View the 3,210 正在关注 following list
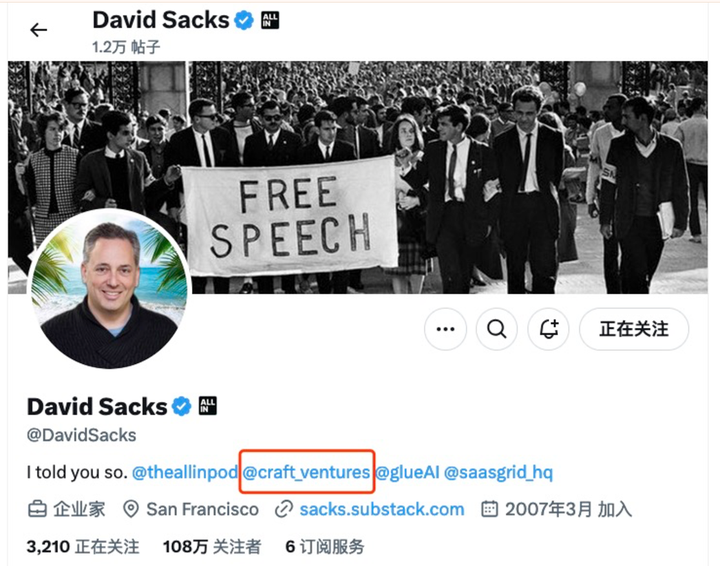Viewport: 720px width, 566px height. [x=83, y=547]
